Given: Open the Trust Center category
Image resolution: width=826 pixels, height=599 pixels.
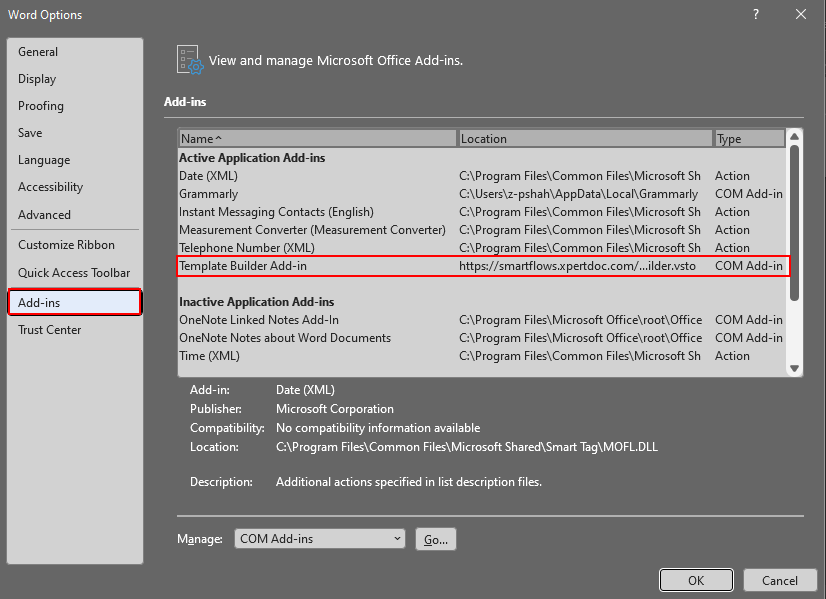Looking at the screenshot, I should coord(50,330).
